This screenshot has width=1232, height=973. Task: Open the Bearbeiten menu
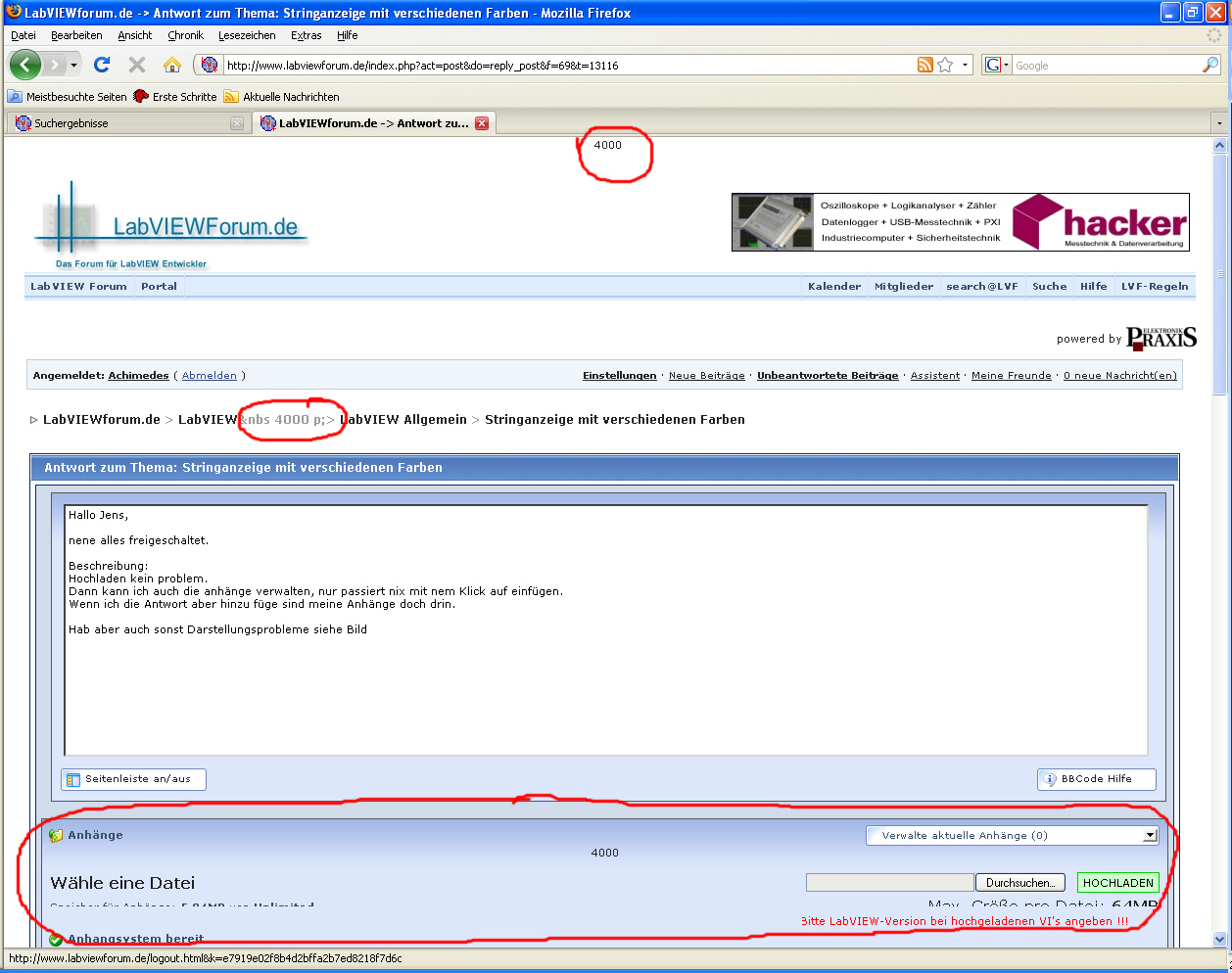(x=76, y=35)
